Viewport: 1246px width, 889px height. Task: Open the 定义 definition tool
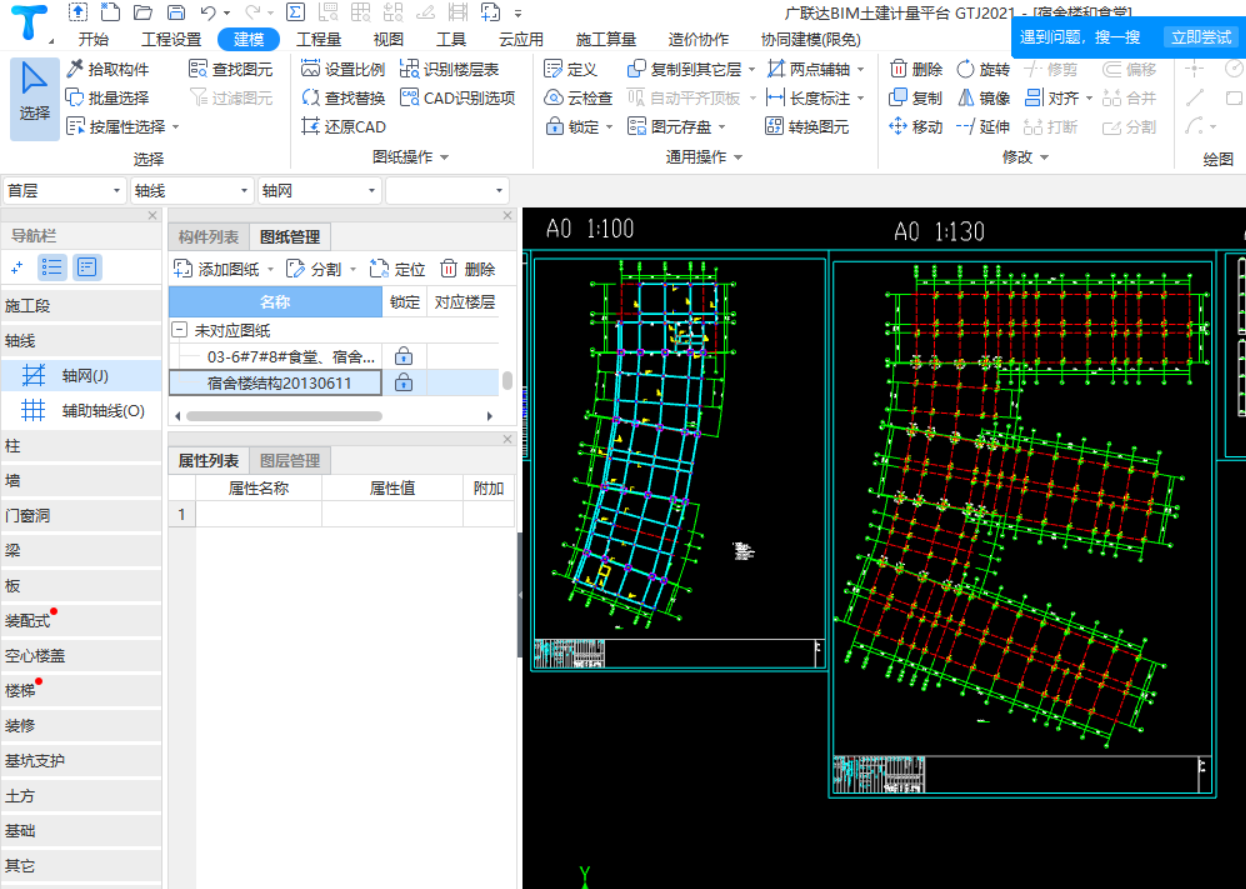tap(571, 69)
